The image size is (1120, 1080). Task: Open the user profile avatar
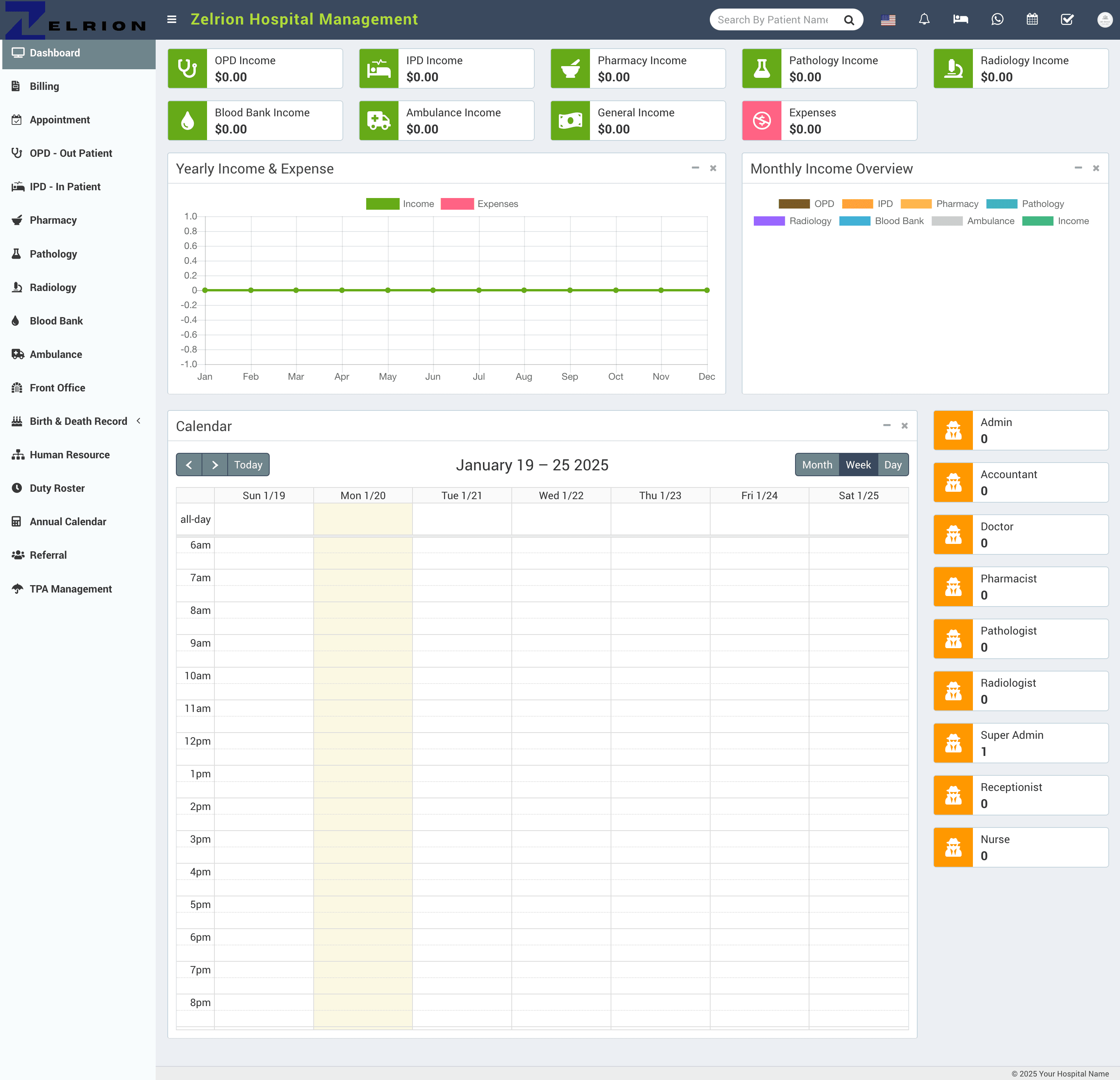coord(1104,20)
